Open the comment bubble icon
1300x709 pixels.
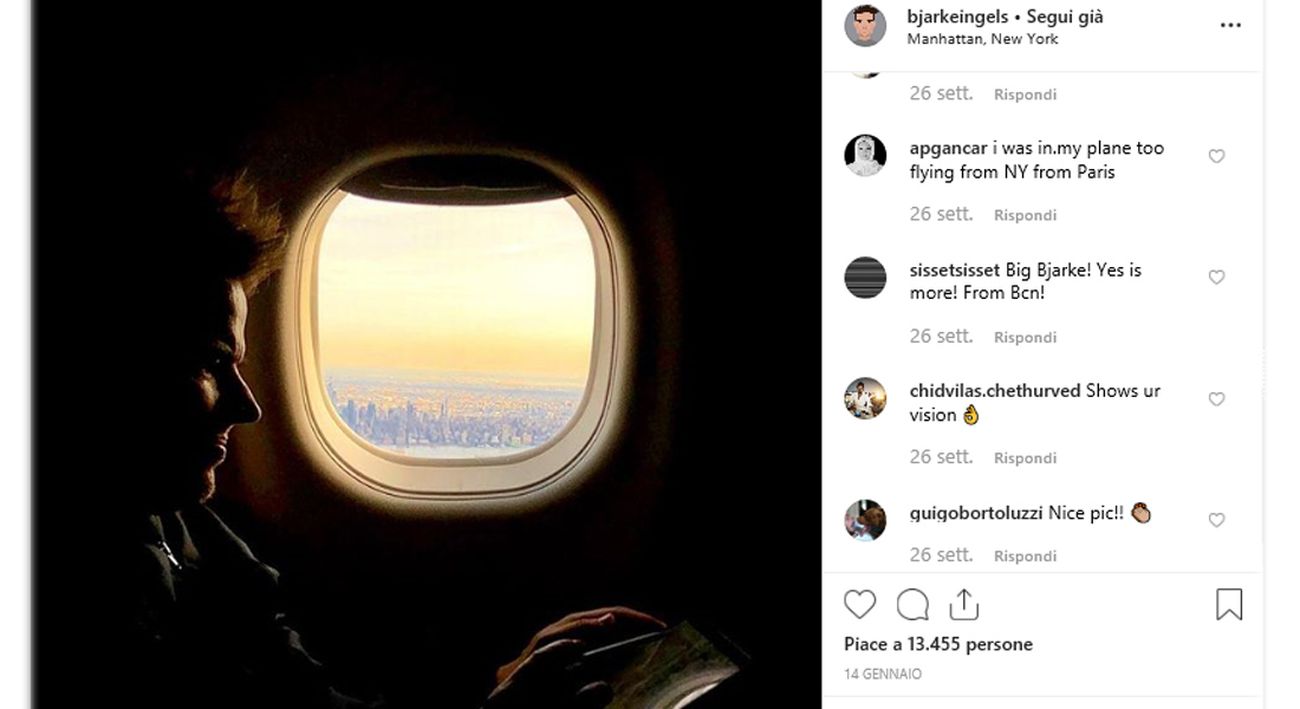(x=912, y=604)
